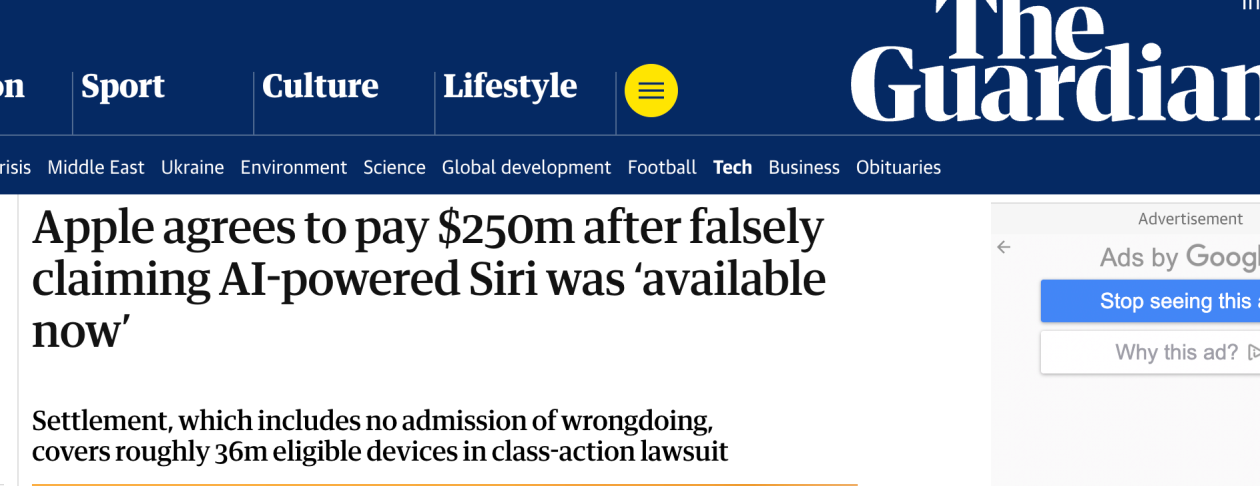Select the Science subsection link
The width and height of the screenshot is (1260, 486).
(x=394, y=167)
